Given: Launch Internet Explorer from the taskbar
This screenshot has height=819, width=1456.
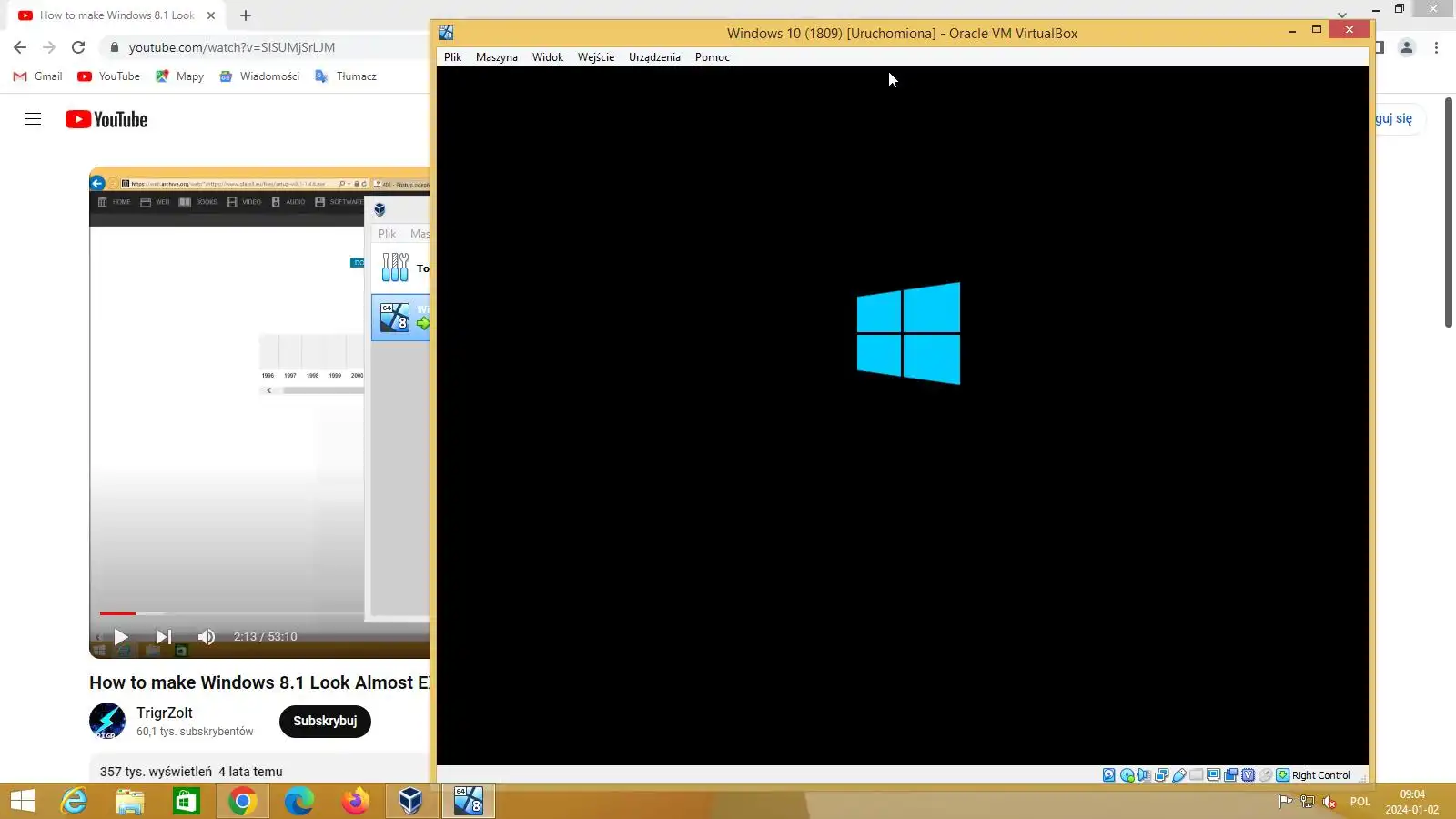Looking at the screenshot, I should [74, 801].
